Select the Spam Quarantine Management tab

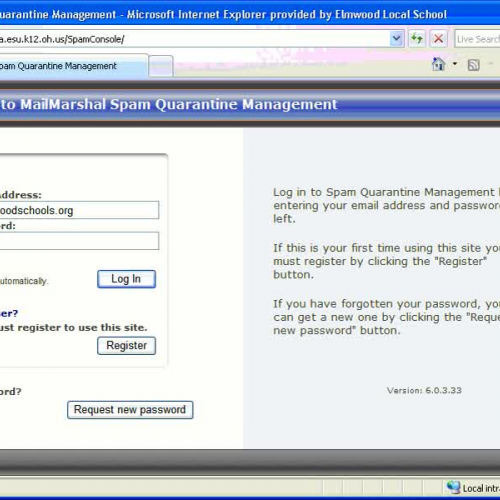(x=73, y=66)
